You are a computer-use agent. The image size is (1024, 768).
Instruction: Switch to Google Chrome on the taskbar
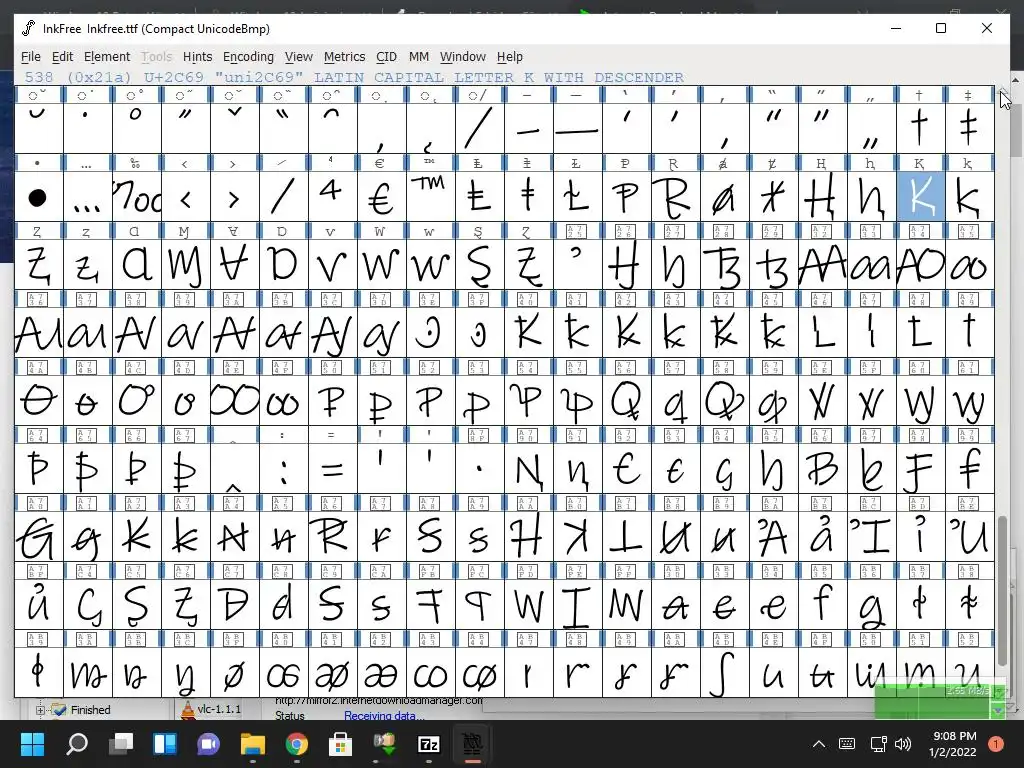tap(296, 744)
